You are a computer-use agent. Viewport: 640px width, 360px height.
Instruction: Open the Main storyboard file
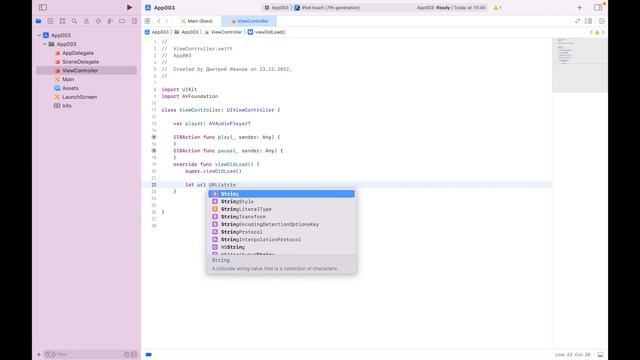pyautogui.click(x=68, y=79)
